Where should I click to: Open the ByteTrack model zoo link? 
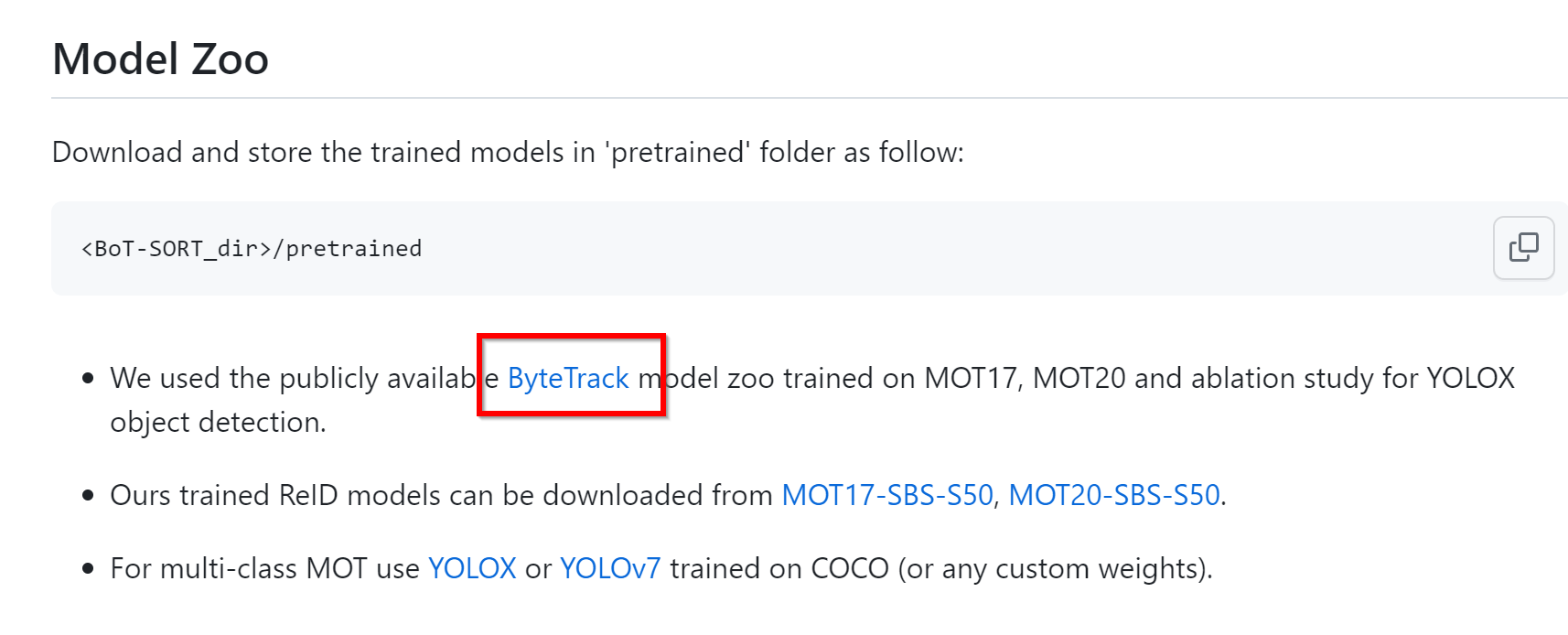click(568, 378)
